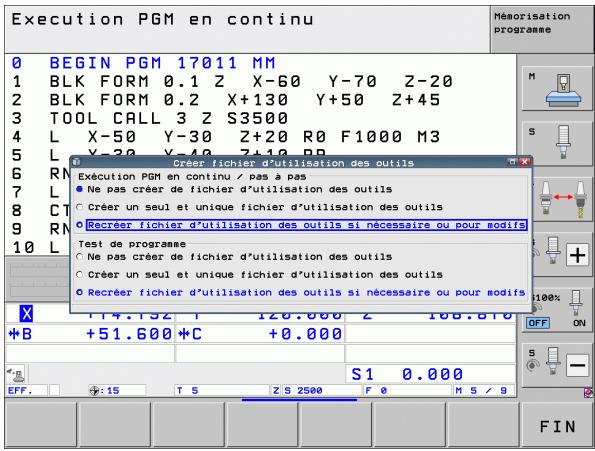The width and height of the screenshot is (595, 451).
Task: Select highlighted 'Recréer fichier' under Exécution PGM
Action: (x=302, y=225)
